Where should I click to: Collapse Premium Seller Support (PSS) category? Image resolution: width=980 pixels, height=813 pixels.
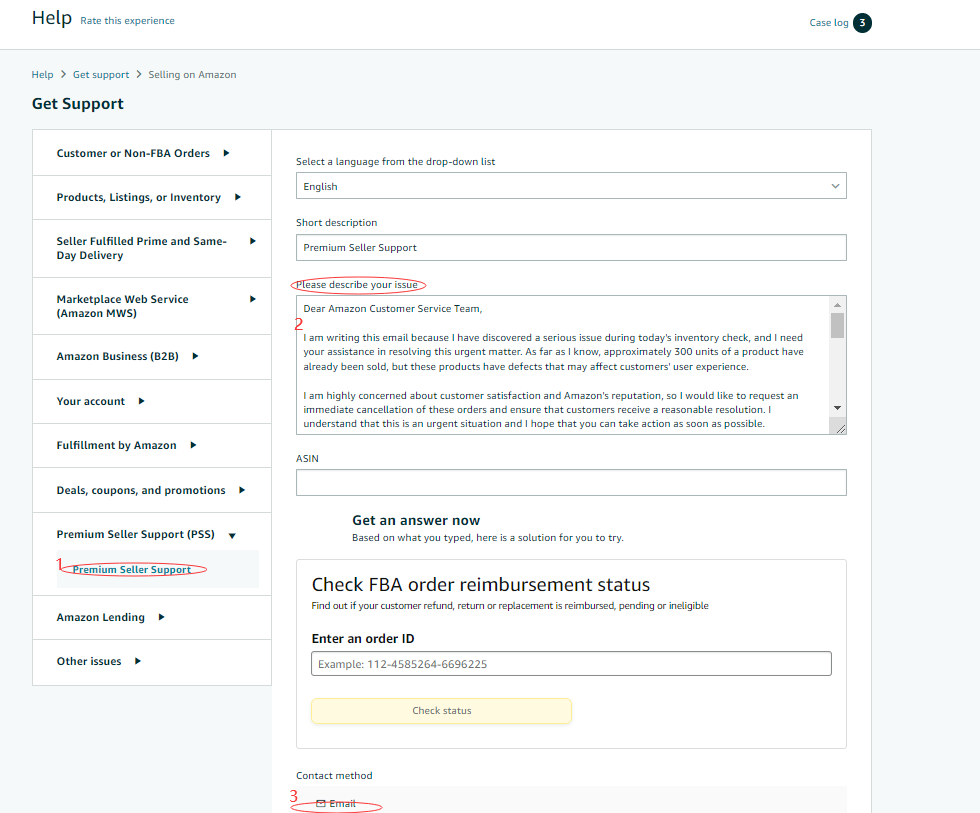[146, 534]
